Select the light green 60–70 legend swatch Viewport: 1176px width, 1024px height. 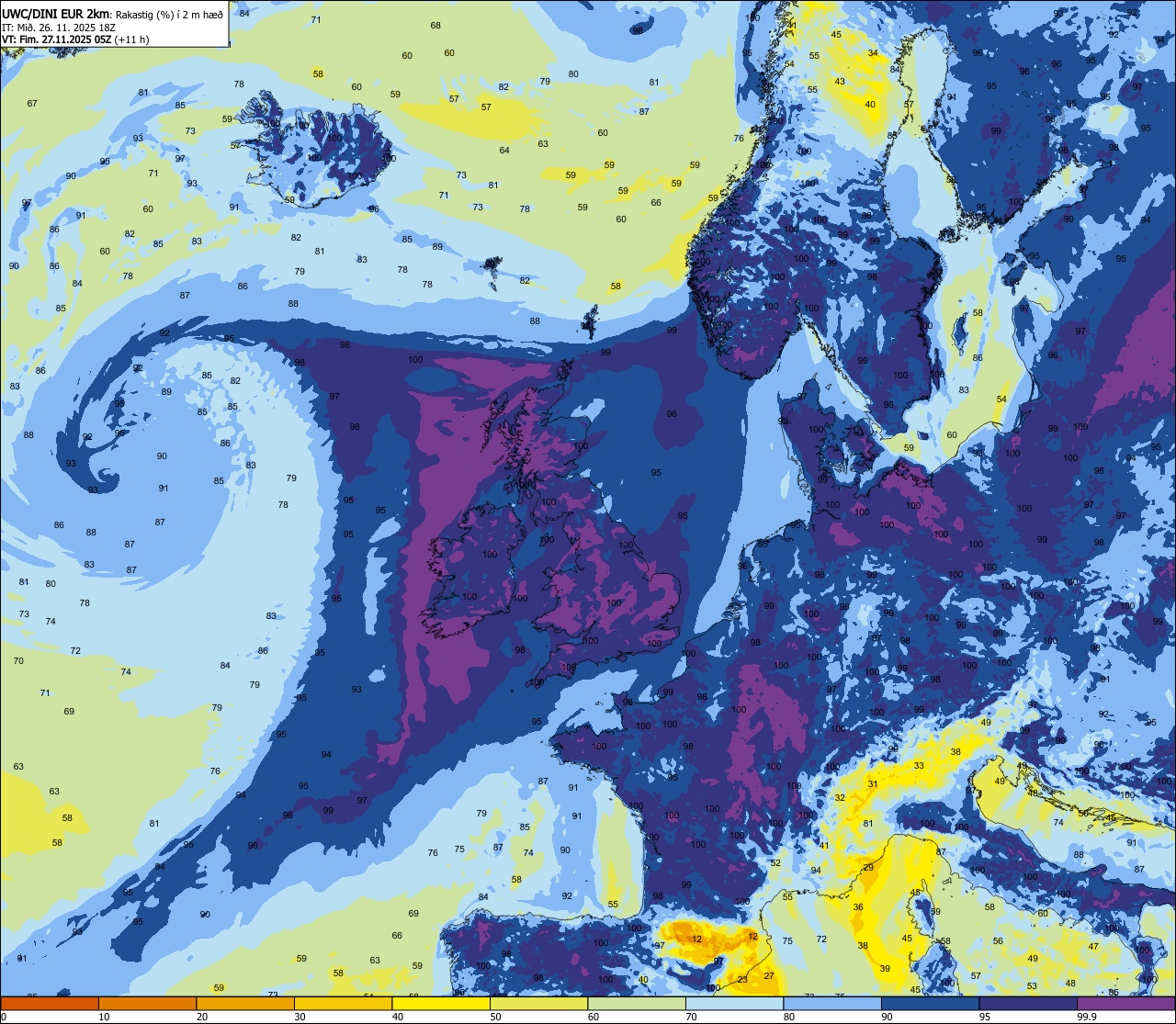tap(637, 1003)
